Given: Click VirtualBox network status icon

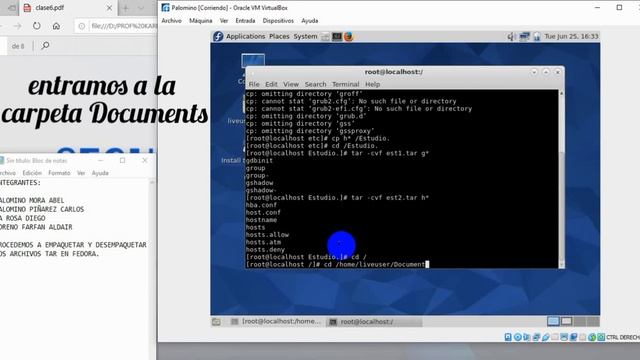Looking at the screenshot, I should 537,337.
